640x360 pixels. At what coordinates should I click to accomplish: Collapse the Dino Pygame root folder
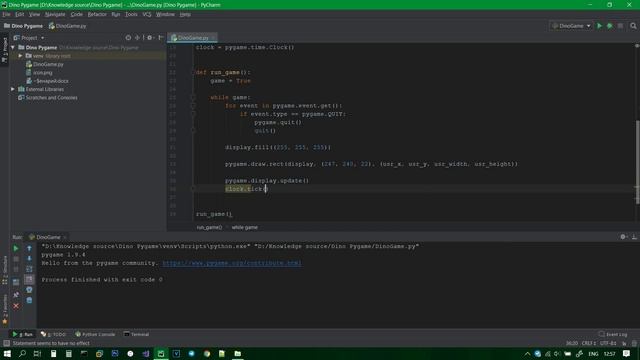pos(13,47)
